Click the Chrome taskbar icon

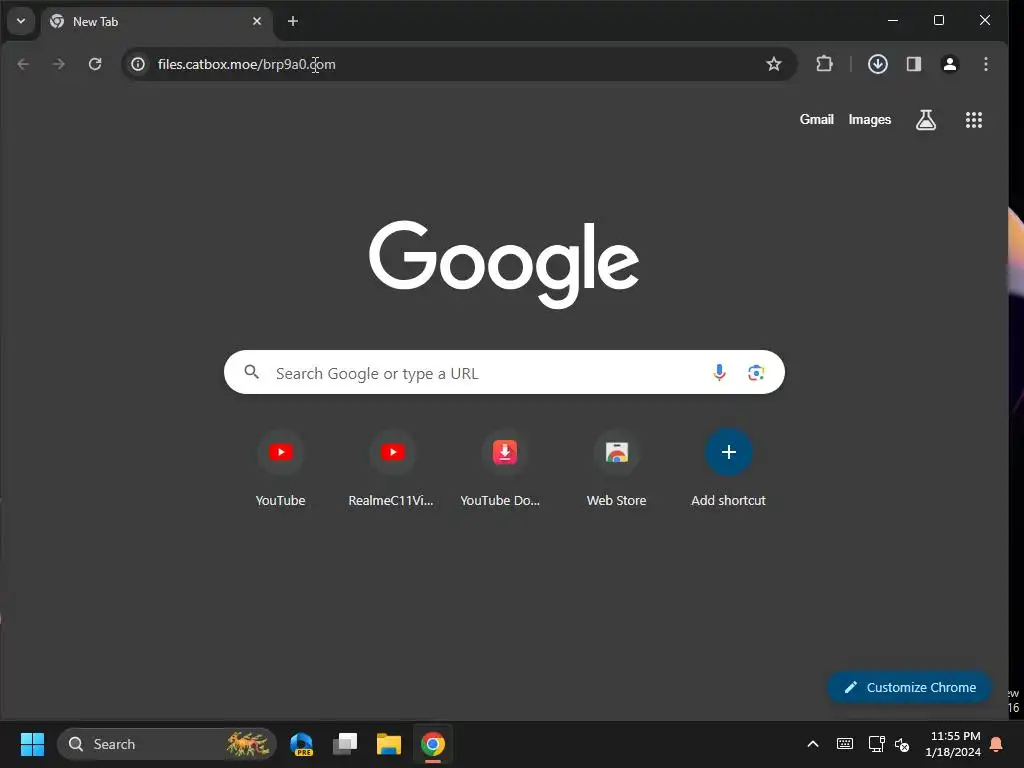point(432,744)
